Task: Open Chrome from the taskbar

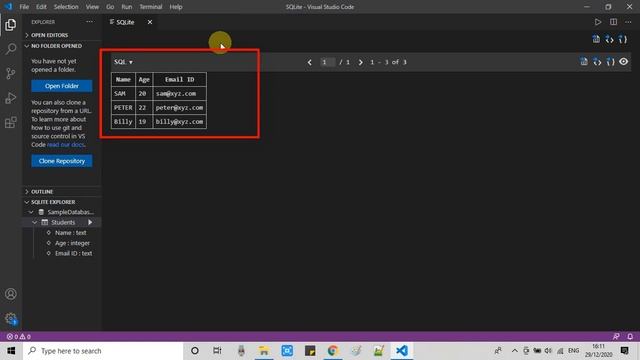Action: coord(333,351)
